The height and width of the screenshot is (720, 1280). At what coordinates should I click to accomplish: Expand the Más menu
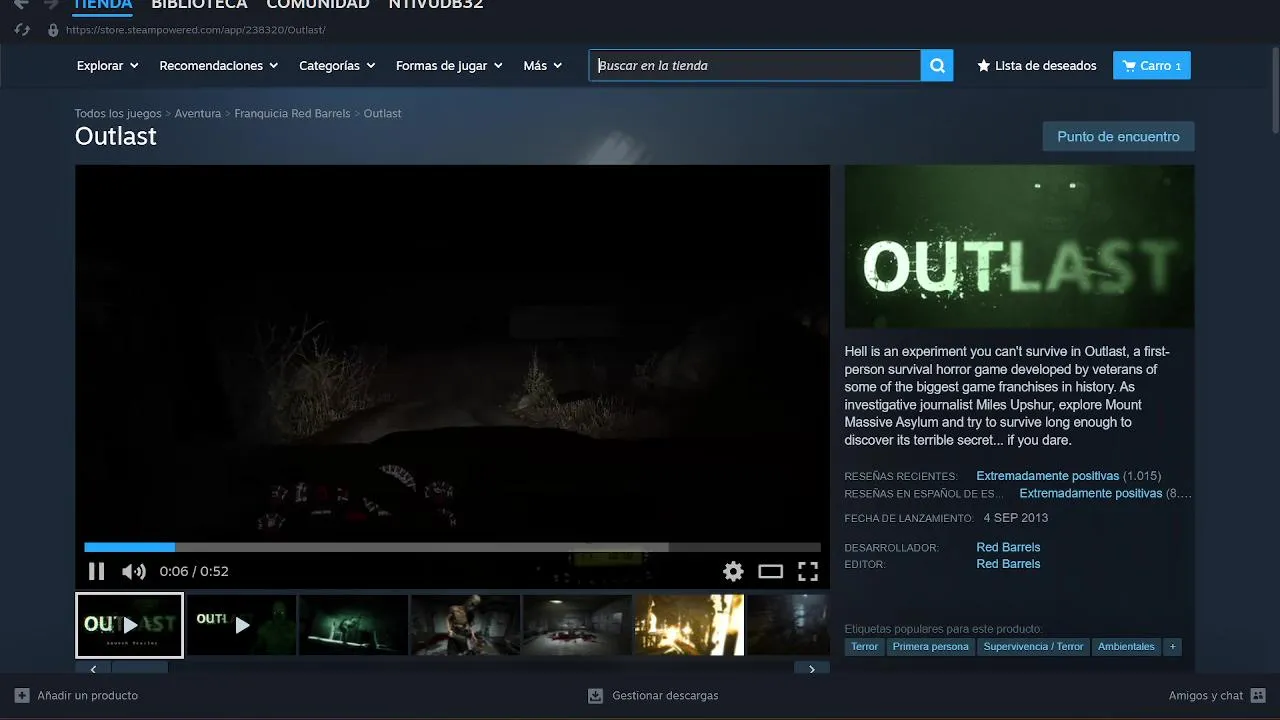click(x=543, y=66)
